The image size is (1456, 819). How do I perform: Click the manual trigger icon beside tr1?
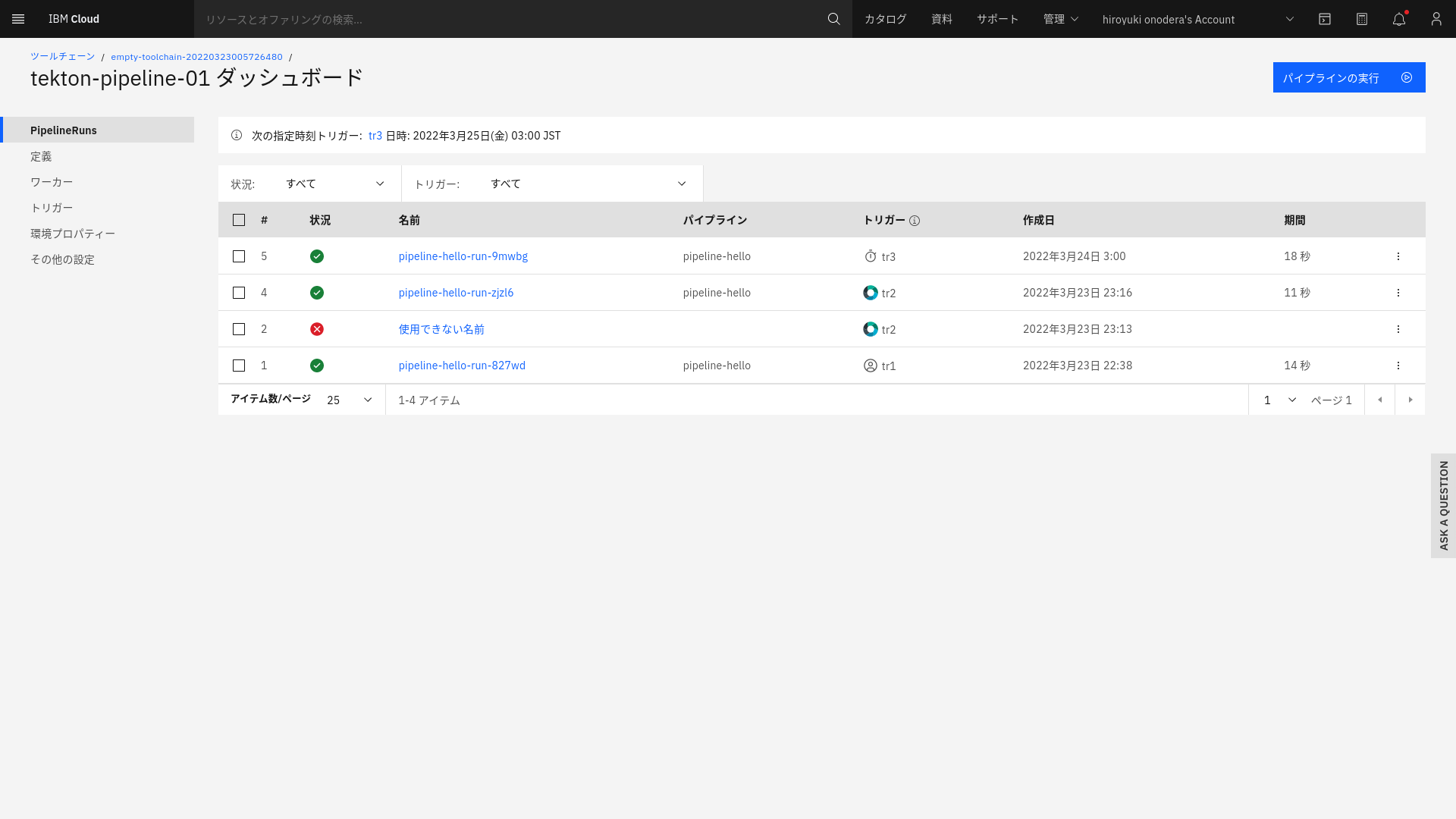870,366
